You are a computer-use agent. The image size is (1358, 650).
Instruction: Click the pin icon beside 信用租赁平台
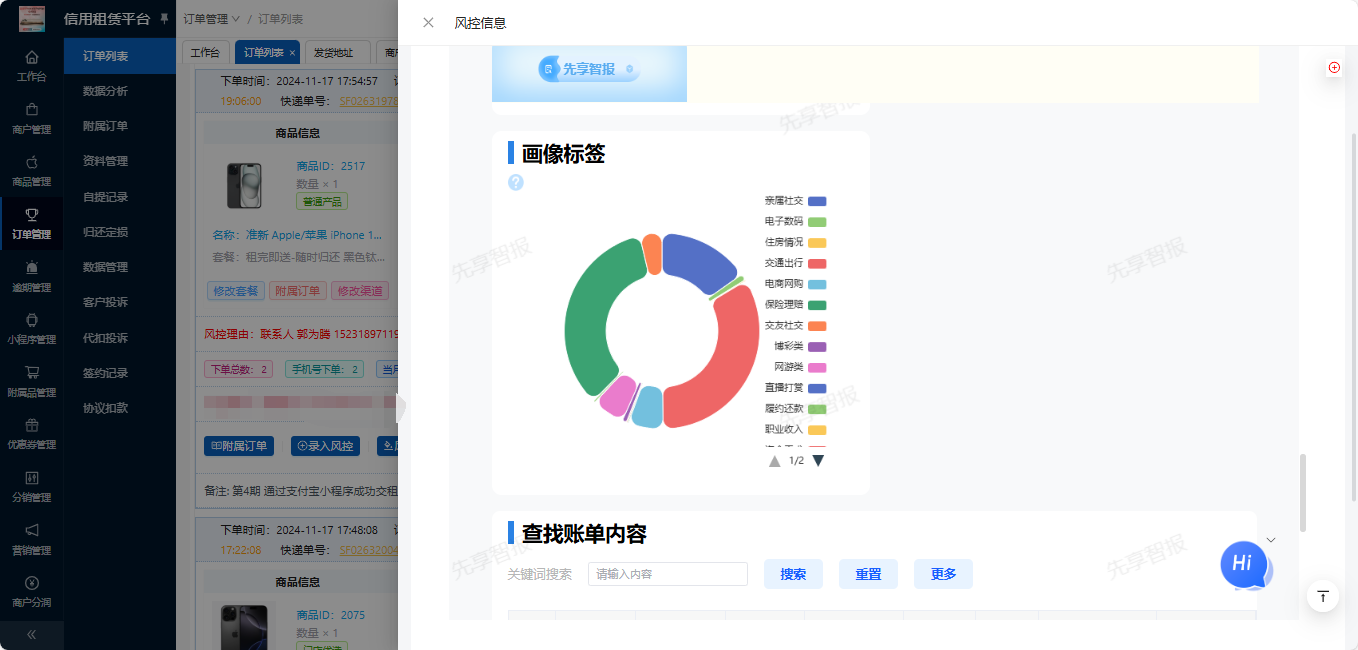click(164, 19)
